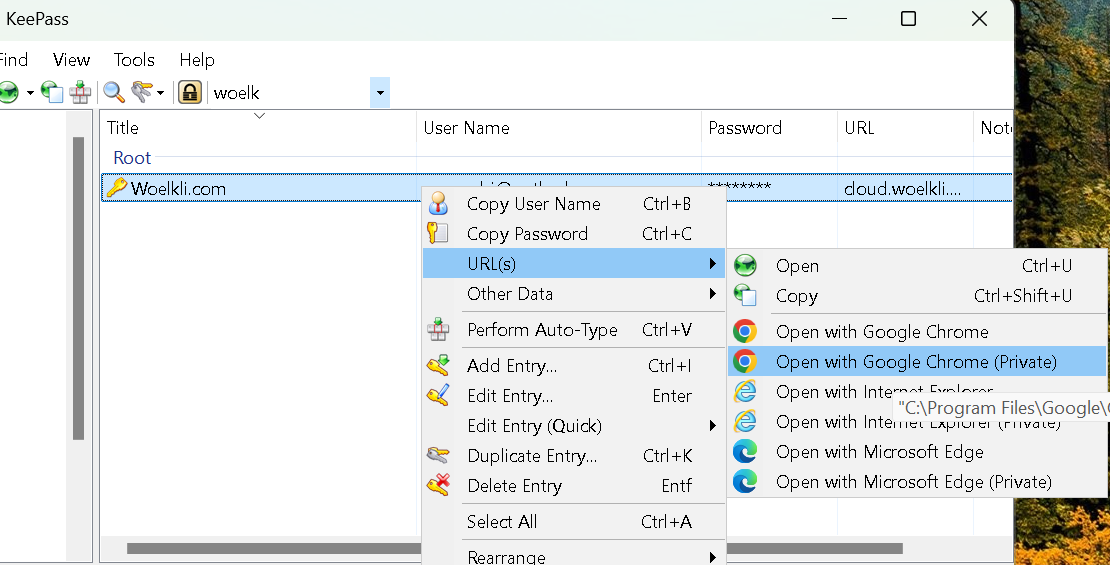Click the Edge icon of the Private option
Viewport: 1110px width, 565px height.
coord(745,482)
